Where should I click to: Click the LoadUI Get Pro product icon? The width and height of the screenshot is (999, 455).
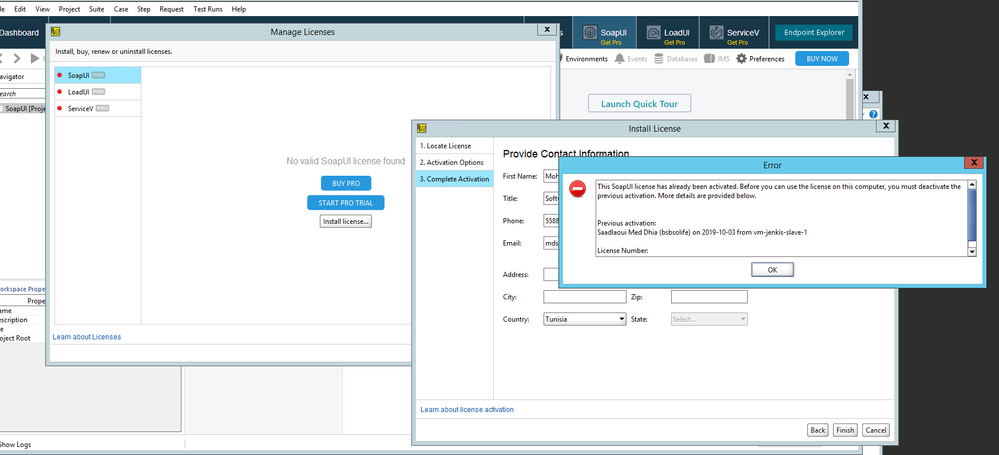[x=651, y=33]
